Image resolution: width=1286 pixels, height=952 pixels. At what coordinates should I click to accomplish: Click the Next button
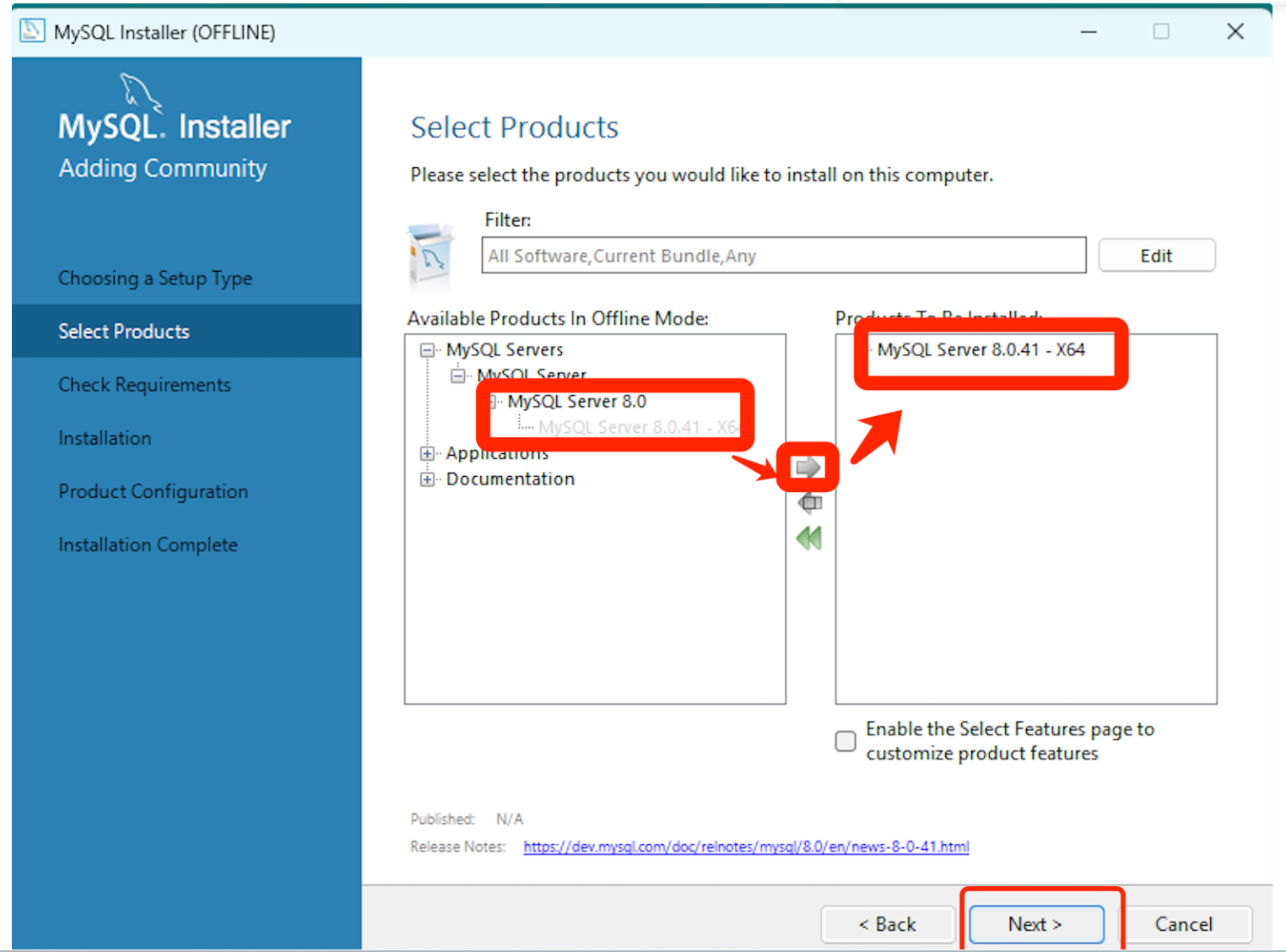pyautogui.click(x=1035, y=924)
